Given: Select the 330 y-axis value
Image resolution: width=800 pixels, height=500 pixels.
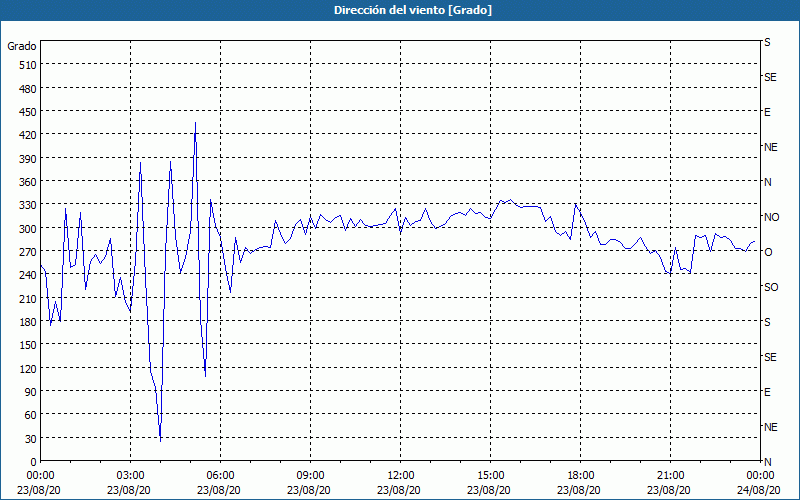Looking at the screenshot, I should pos(28,205).
